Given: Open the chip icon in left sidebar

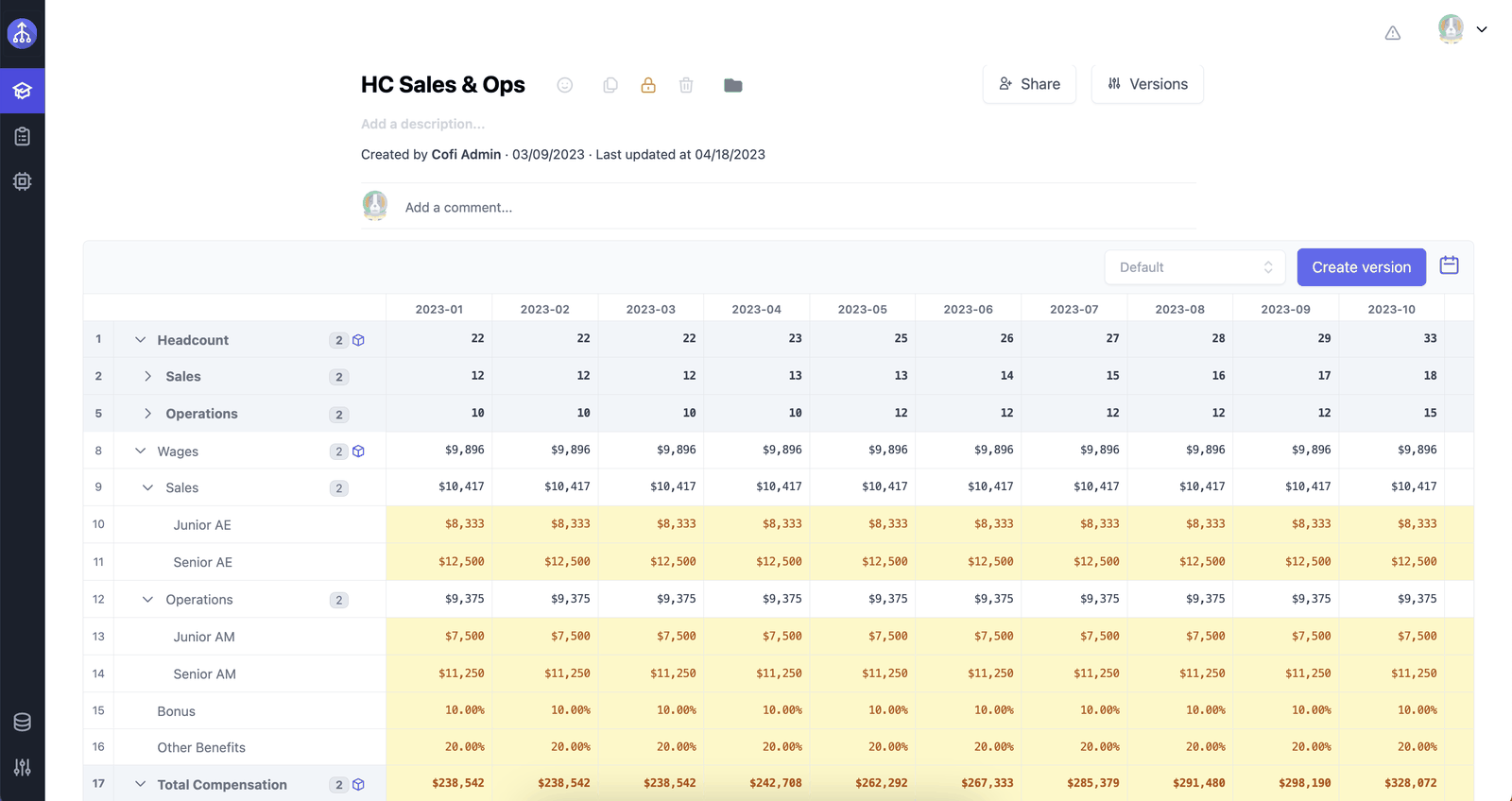Looking at the screenshot, I should tap(23, 181).
